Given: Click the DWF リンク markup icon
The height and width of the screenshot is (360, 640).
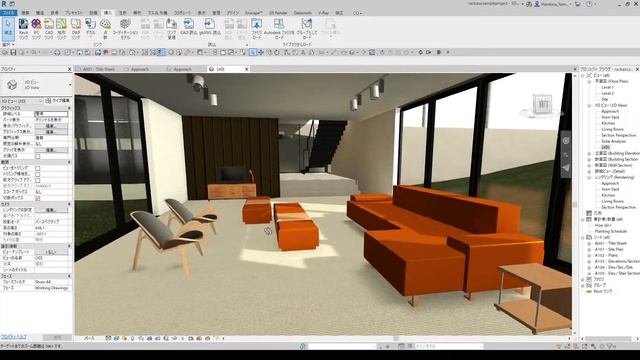Looking at the screenshot, I should pos(76,29).
